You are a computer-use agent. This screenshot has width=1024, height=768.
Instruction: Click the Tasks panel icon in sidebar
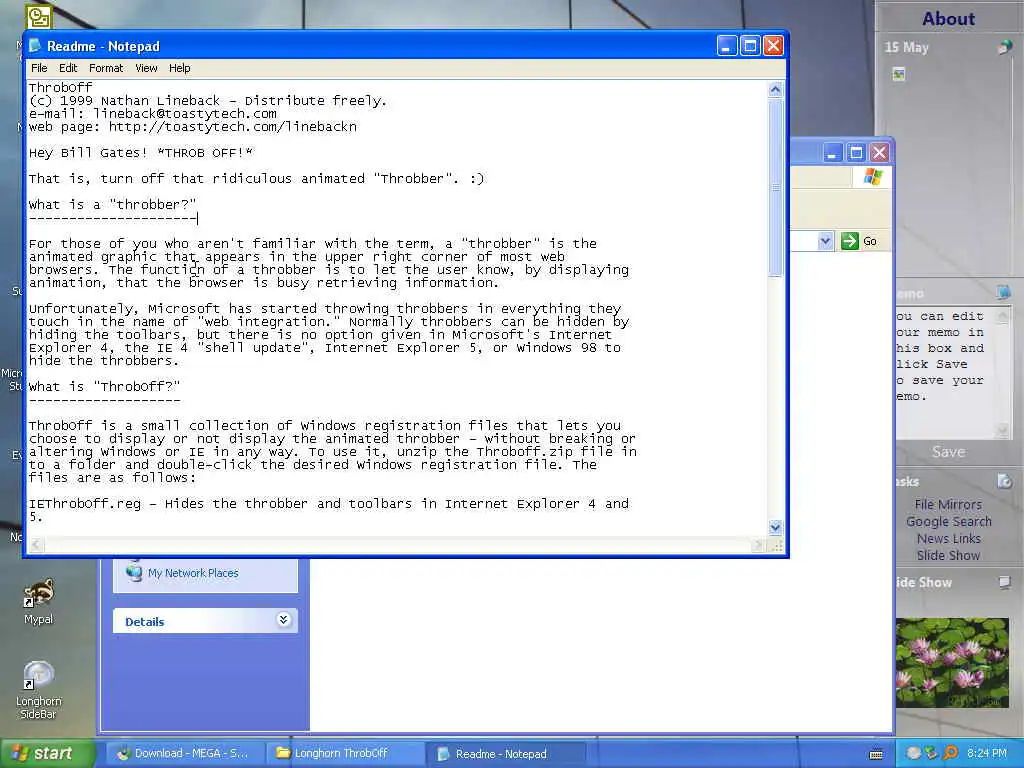(1004, 482)
